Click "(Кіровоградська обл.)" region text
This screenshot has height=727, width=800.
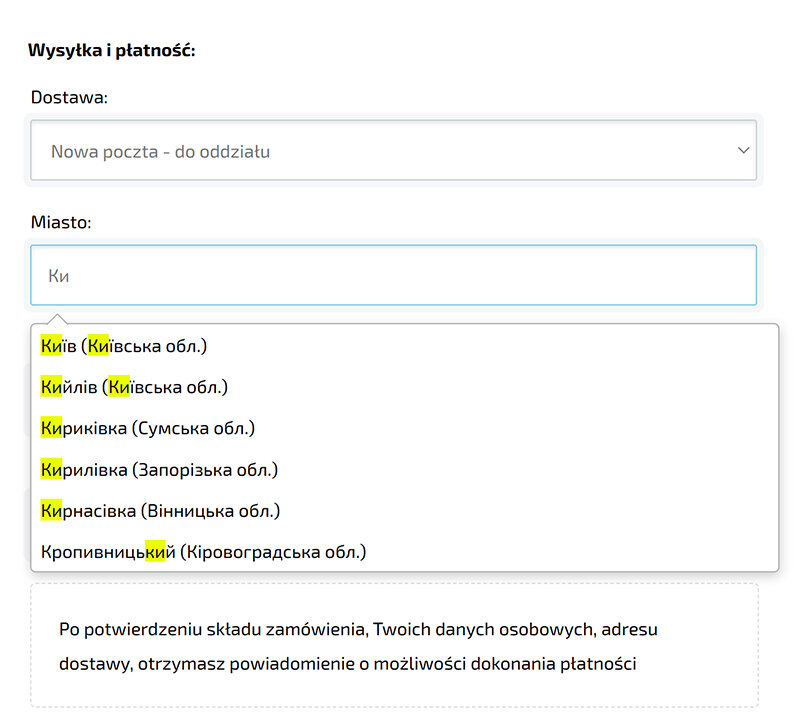(x=273, y=551)
